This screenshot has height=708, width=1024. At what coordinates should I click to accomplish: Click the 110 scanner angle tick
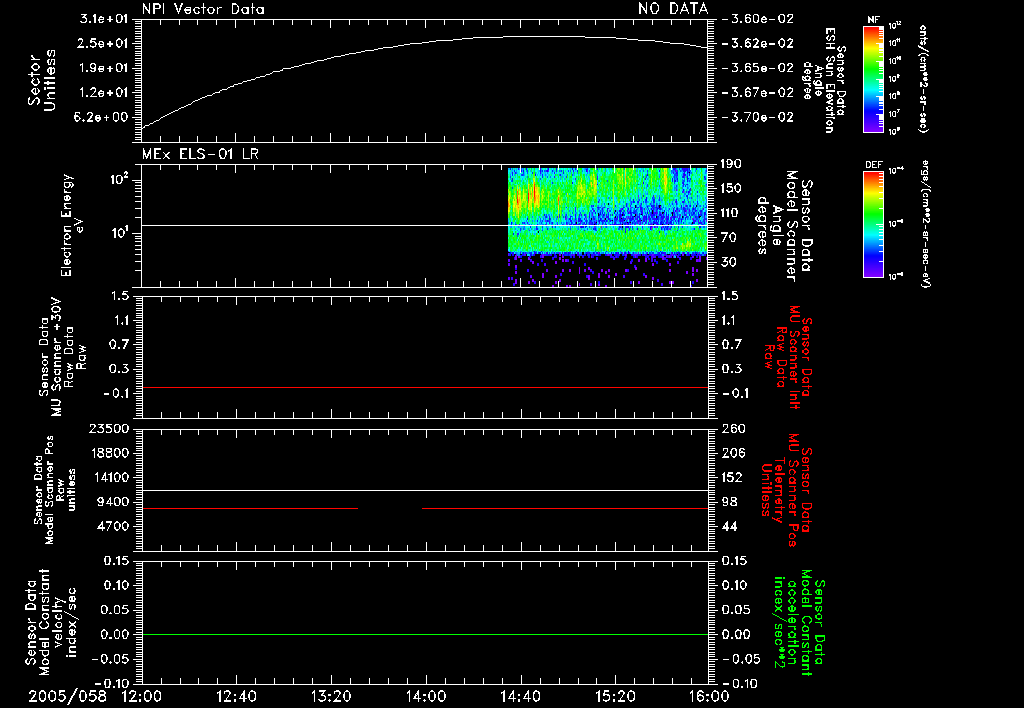point(731,213)
